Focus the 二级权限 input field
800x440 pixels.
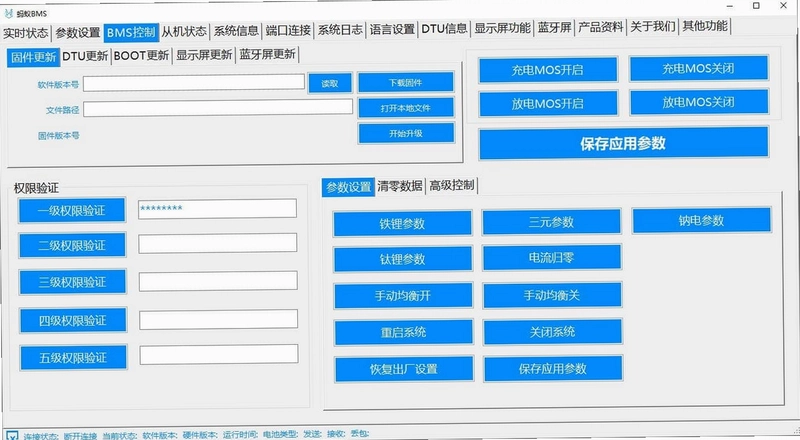click(x=218, y=243)
